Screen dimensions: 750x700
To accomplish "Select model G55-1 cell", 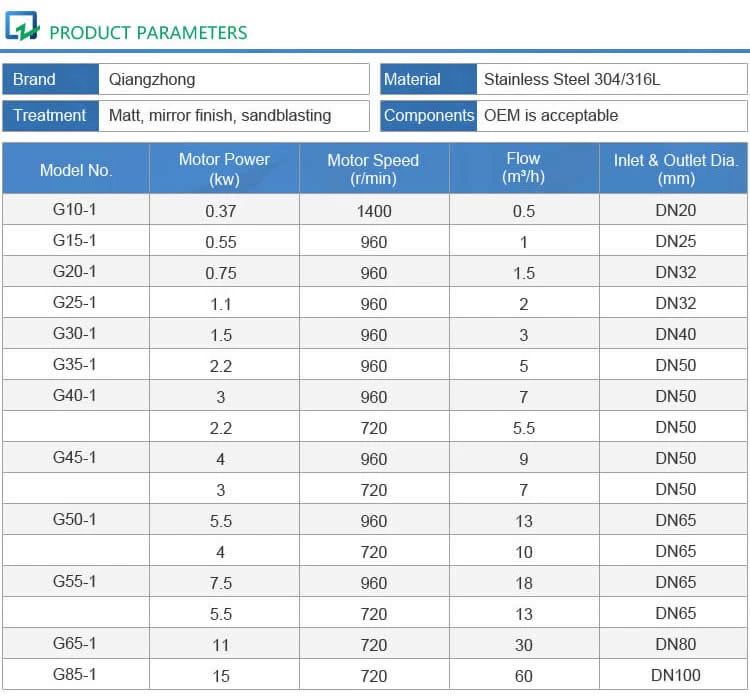I will [x=75, y=581].
